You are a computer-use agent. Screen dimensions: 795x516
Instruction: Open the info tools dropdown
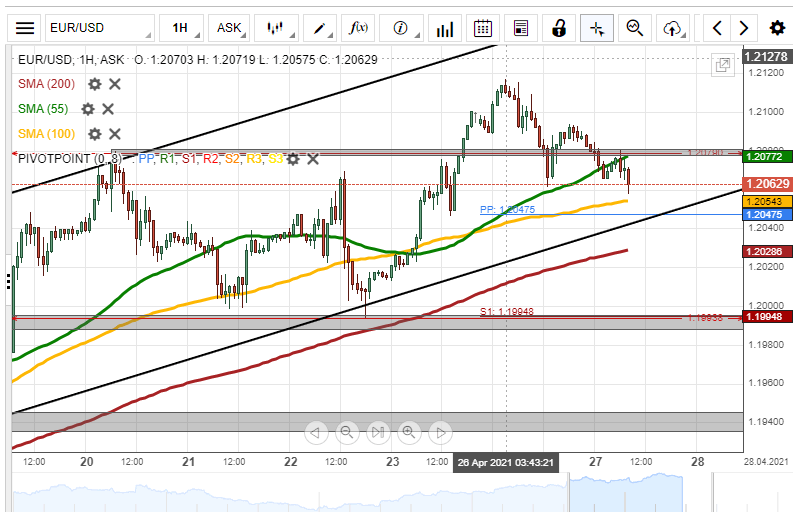point(406,28)
